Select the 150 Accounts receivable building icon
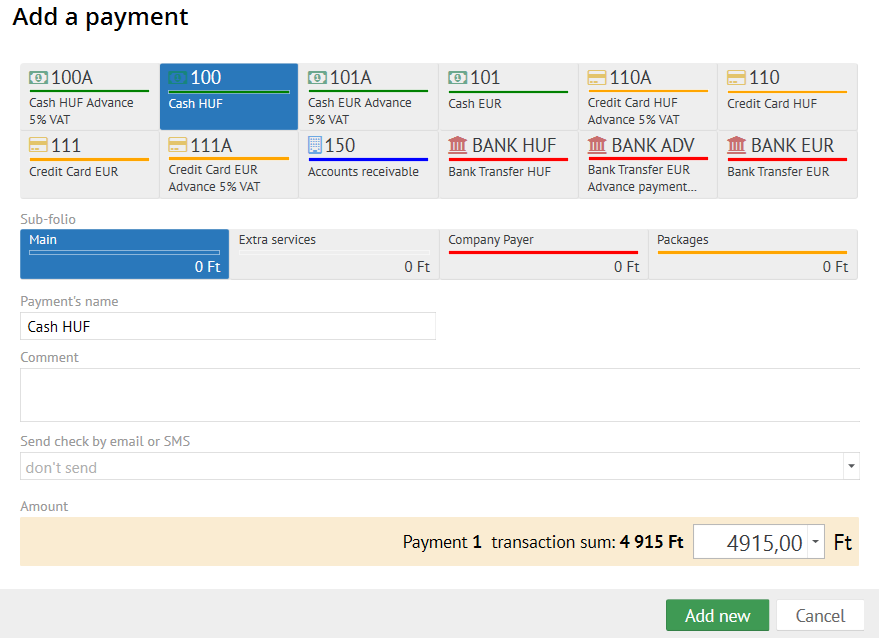Screen dimensions: 879x638 point(317,146)
